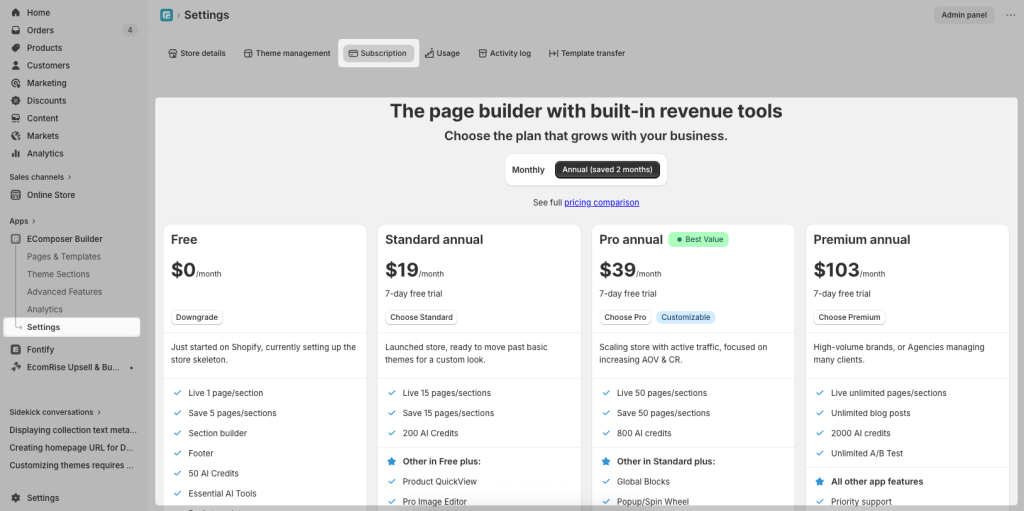Open Analytics via bar chart icon
The height and width of the screenshot is (511, 1024).
pyautogui.click(x=16, y=154)
